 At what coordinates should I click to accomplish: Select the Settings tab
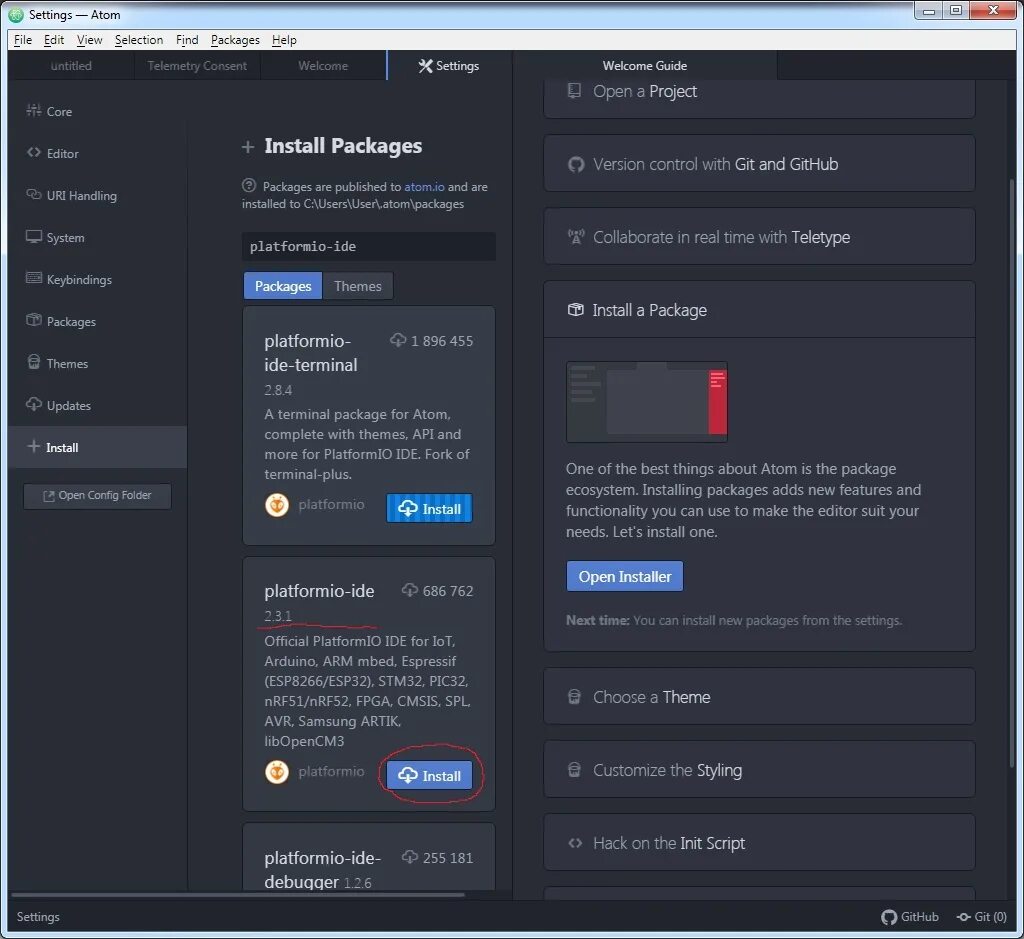pyautogui.click(x=449, y=65)
